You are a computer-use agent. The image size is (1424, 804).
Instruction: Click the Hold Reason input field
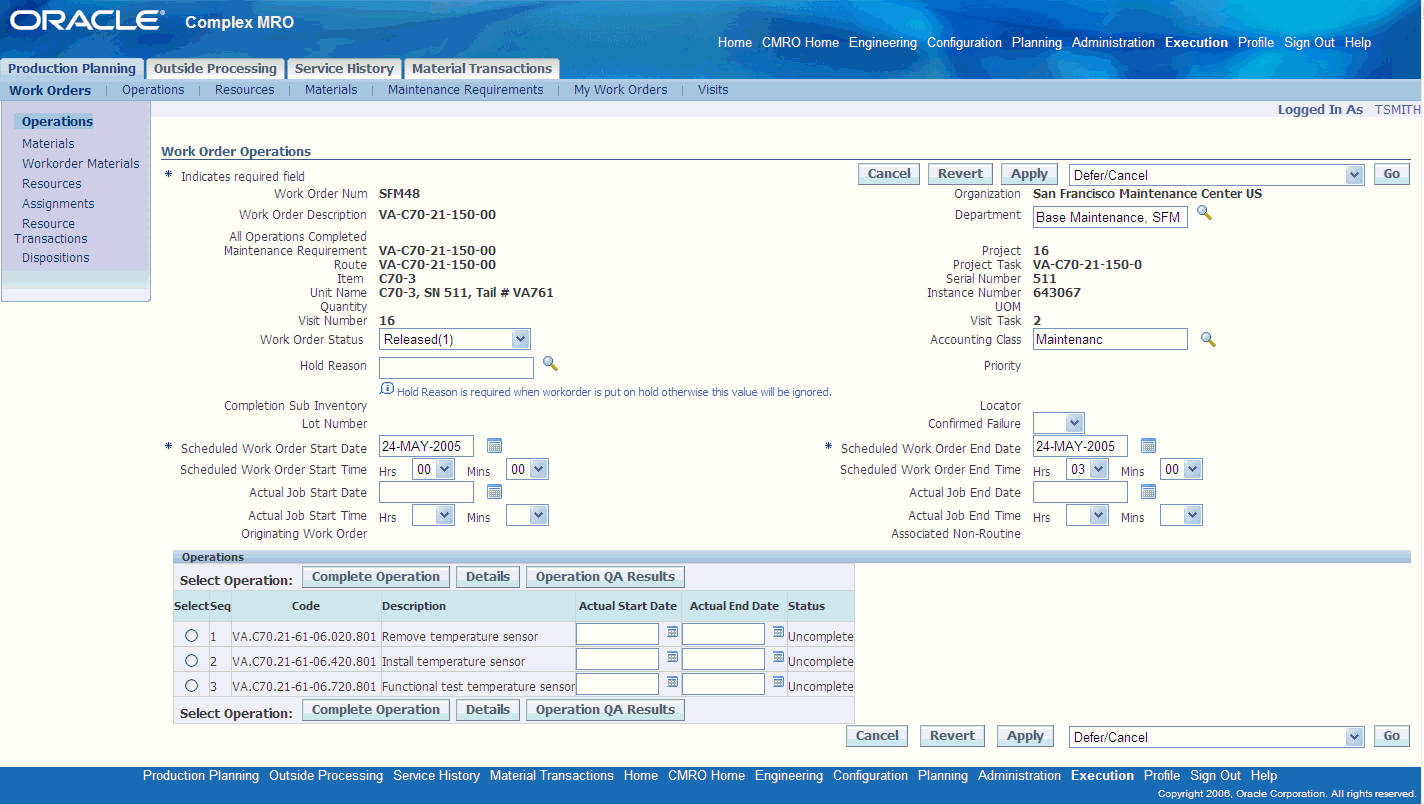click(x=456, y=368)
